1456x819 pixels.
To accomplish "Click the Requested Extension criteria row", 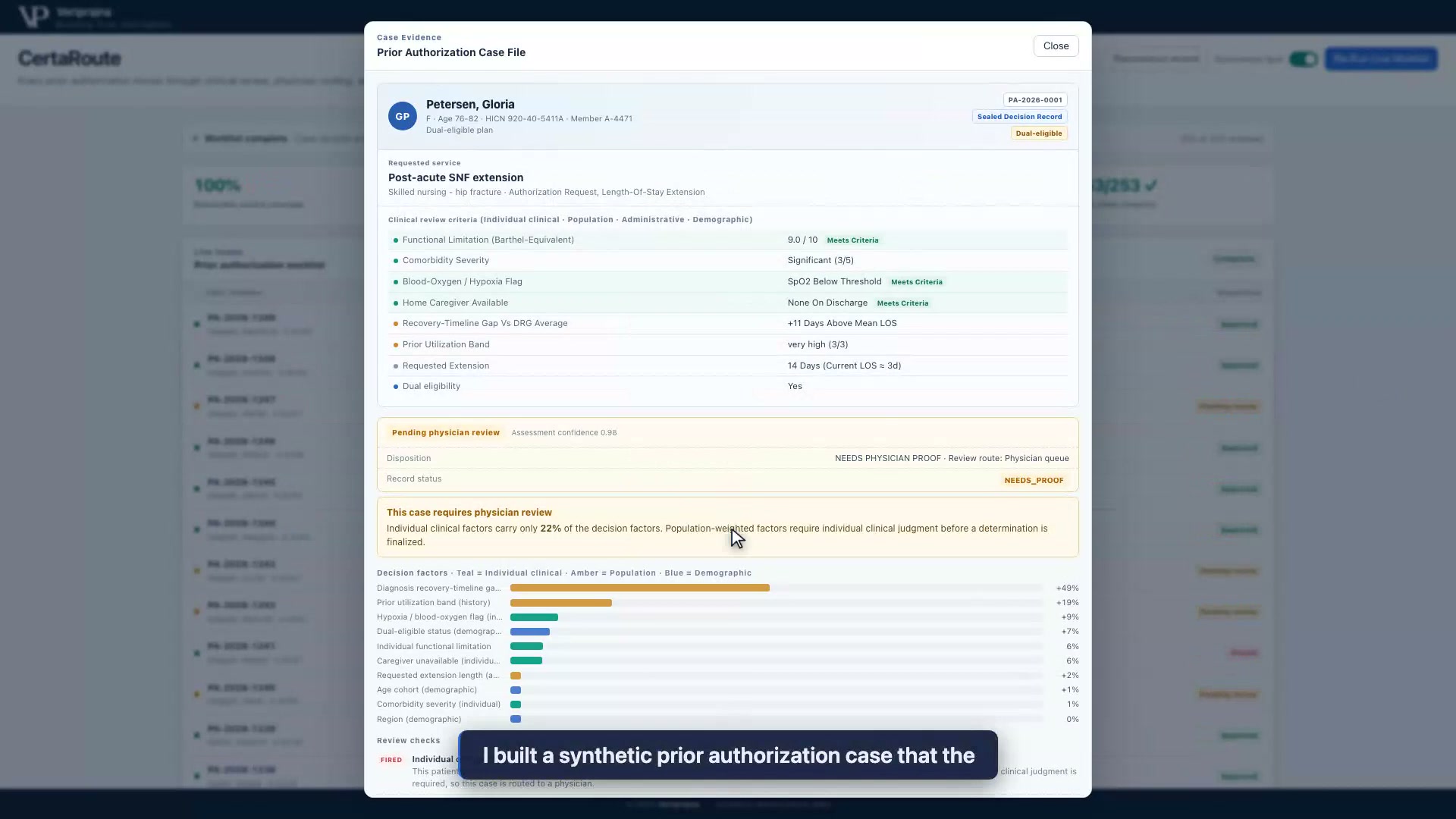I will [x=728, y=366].
